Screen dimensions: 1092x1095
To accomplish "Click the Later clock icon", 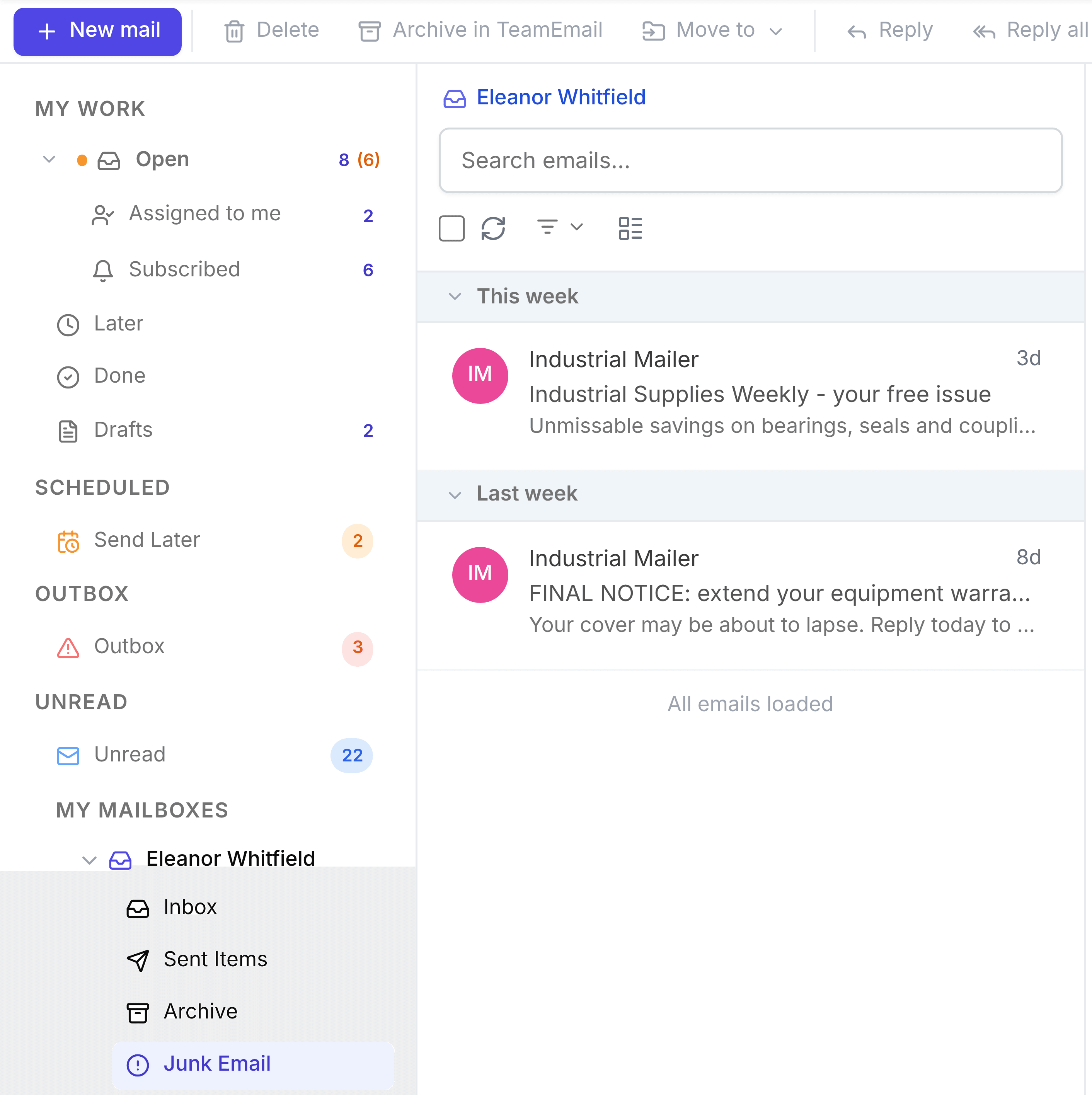I will 68,325.
